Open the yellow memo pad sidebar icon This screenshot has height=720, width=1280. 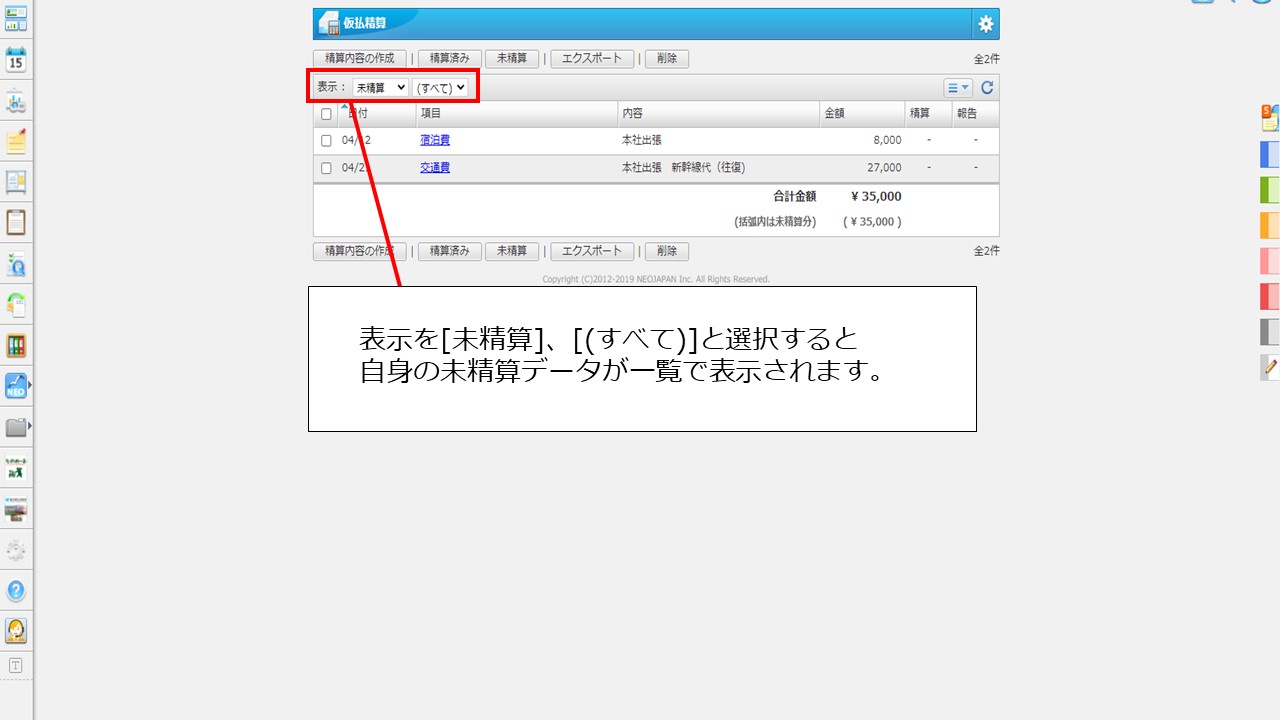click(16, 141)
